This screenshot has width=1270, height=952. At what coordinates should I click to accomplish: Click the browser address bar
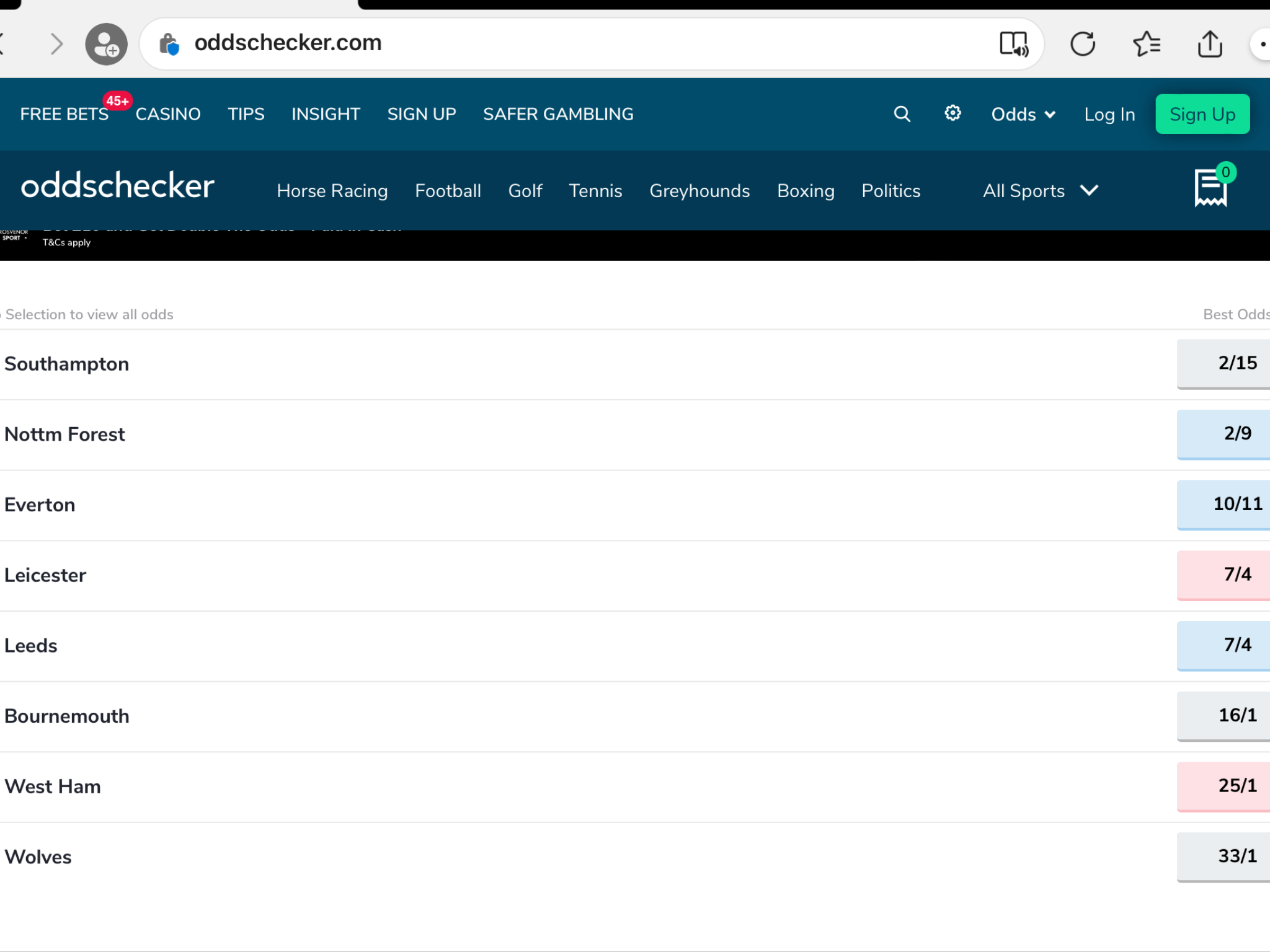click(592, 44)
